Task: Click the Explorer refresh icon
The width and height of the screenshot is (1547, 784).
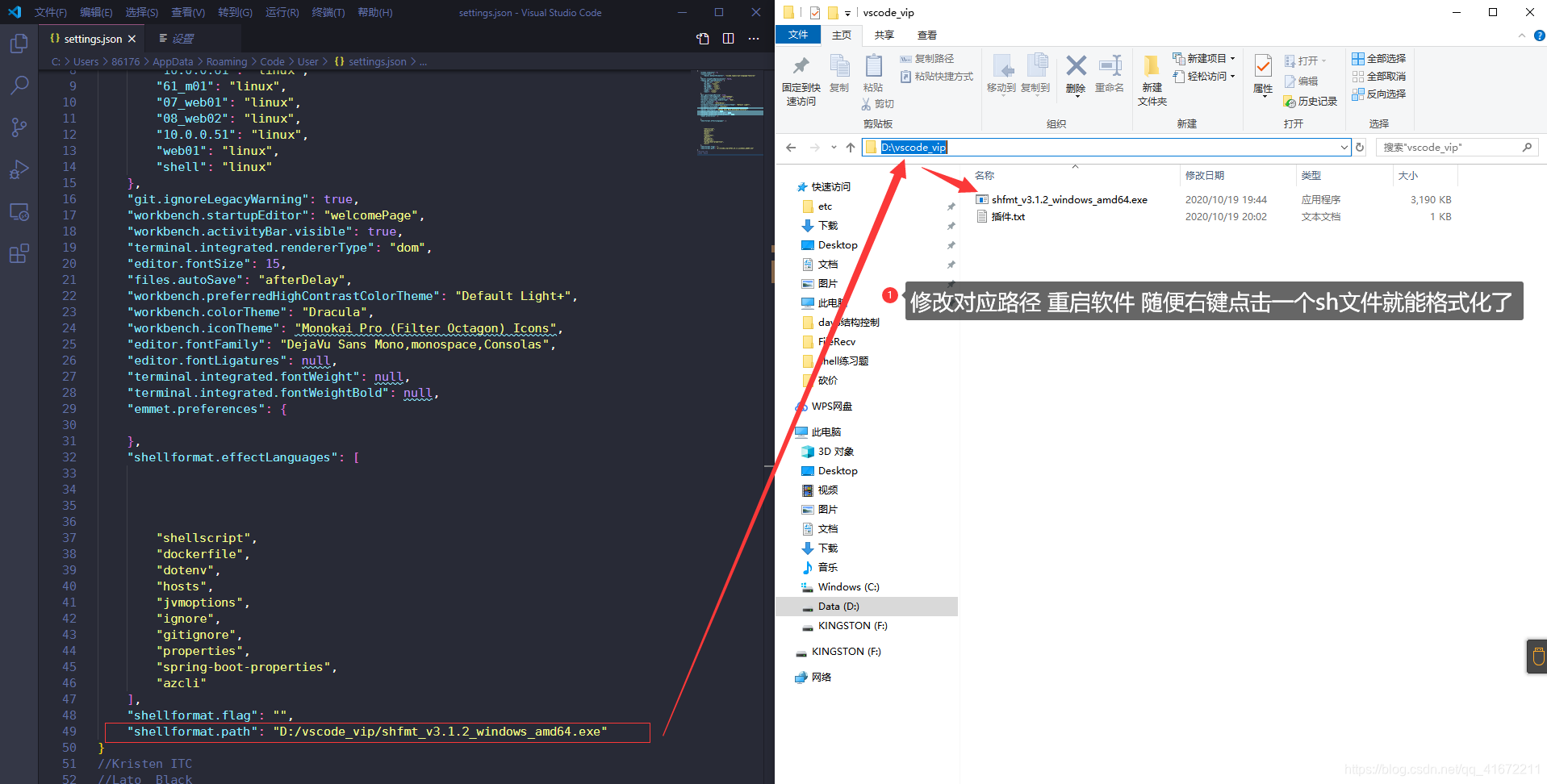Action: coord(1360,147)
